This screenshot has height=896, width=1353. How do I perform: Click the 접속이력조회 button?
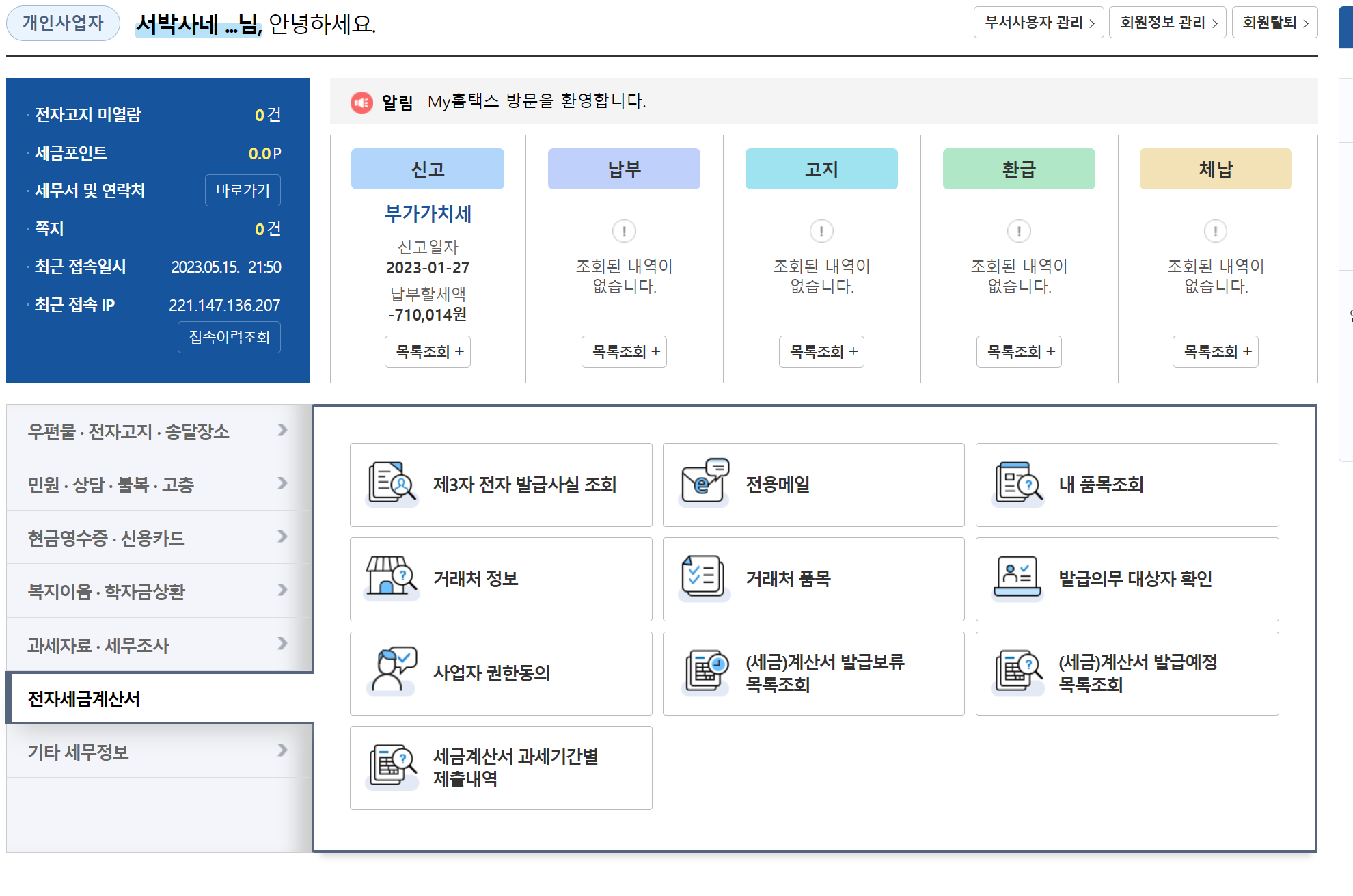coord(229,337)
